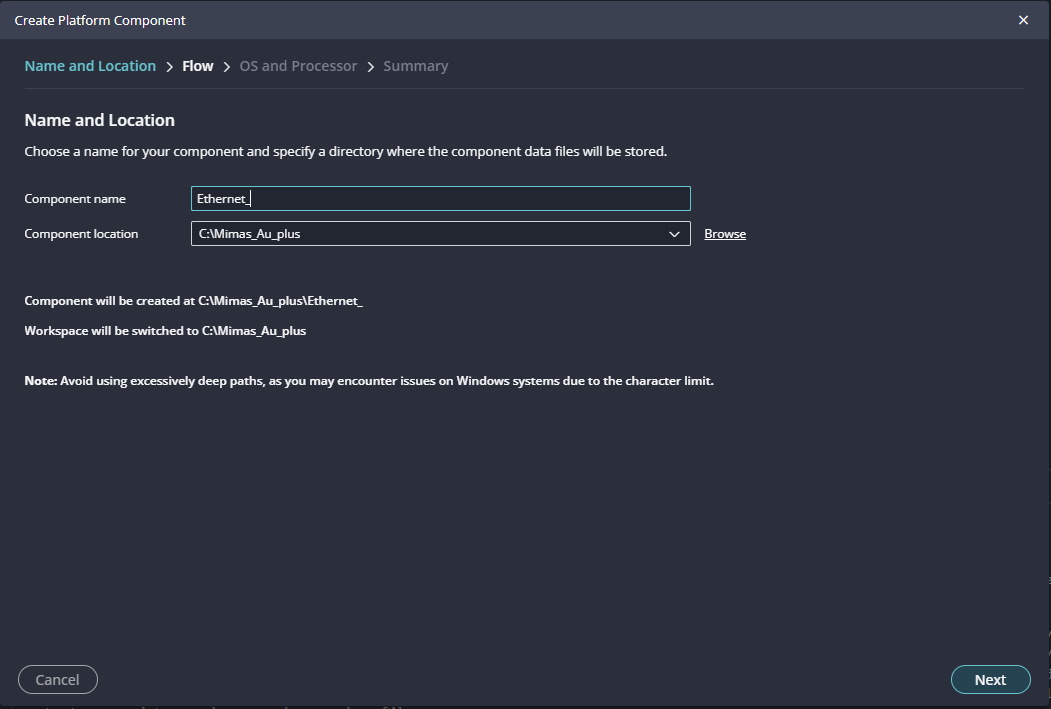1051x709 pixels.
Task: Click the "Workspace will be switched to" message
Action: pyautogui.click(x=165, y=330)
